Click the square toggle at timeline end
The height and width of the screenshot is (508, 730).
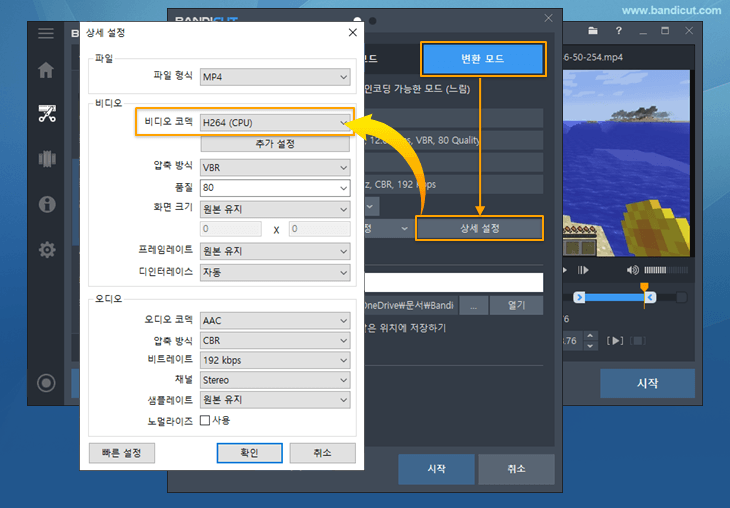[x=682, y=297]
